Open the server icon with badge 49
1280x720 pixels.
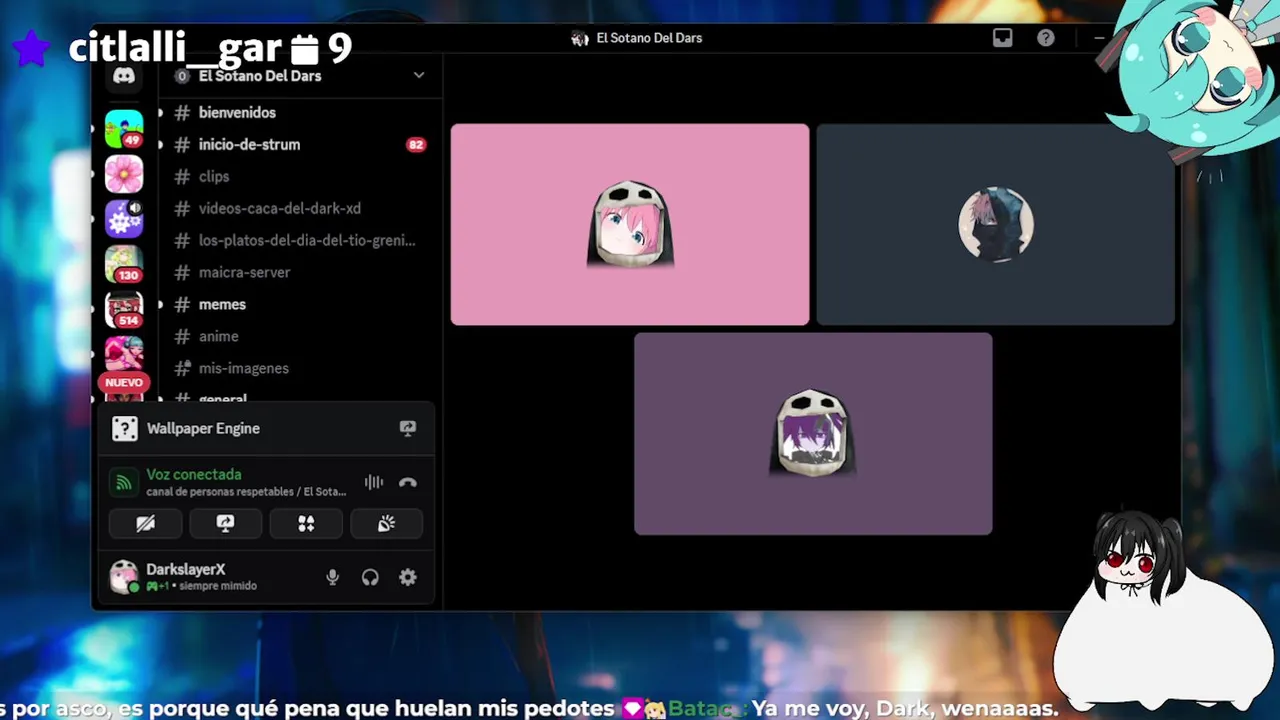[x=124, y=129]
